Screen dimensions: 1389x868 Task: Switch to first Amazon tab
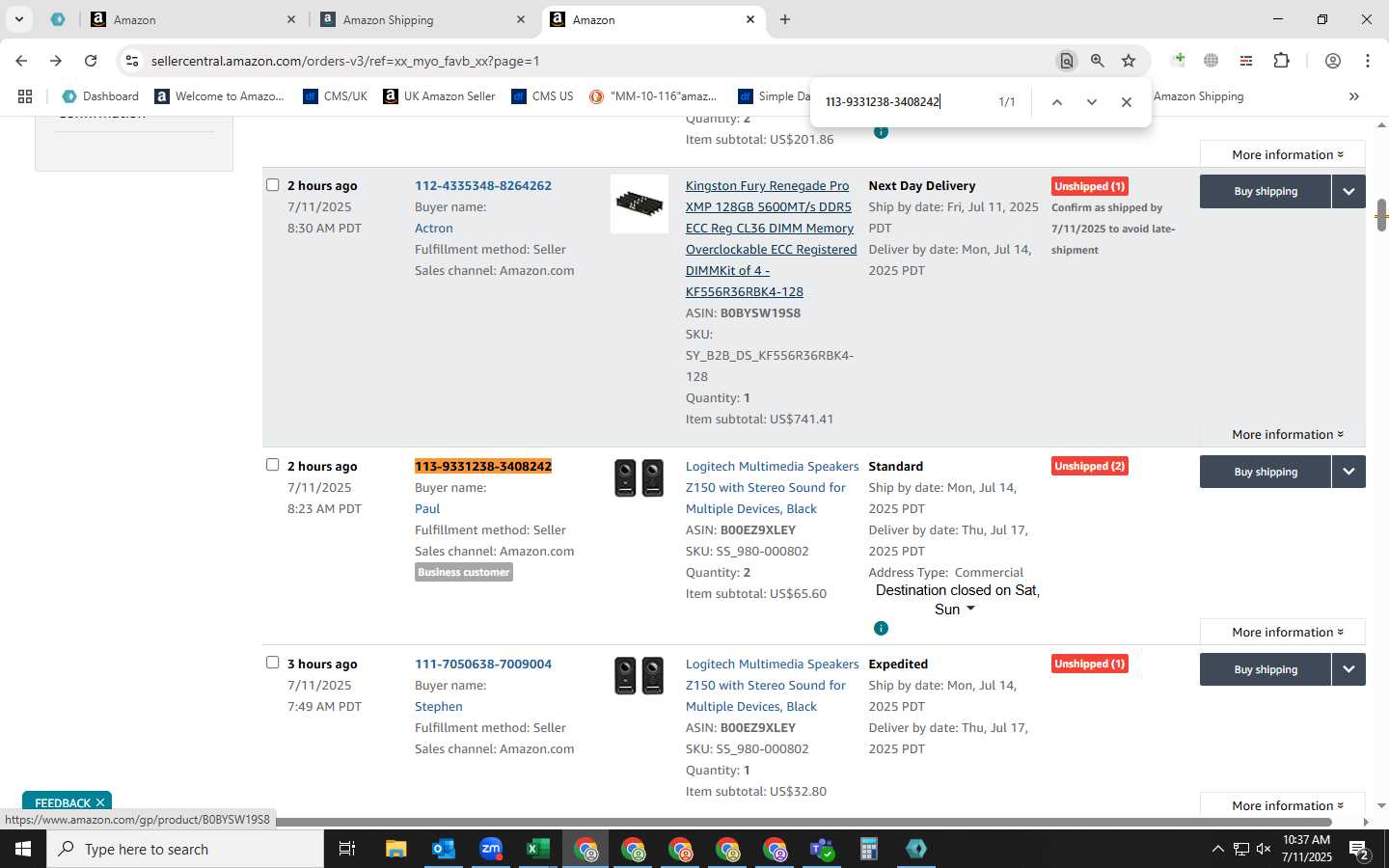point(193,19)
